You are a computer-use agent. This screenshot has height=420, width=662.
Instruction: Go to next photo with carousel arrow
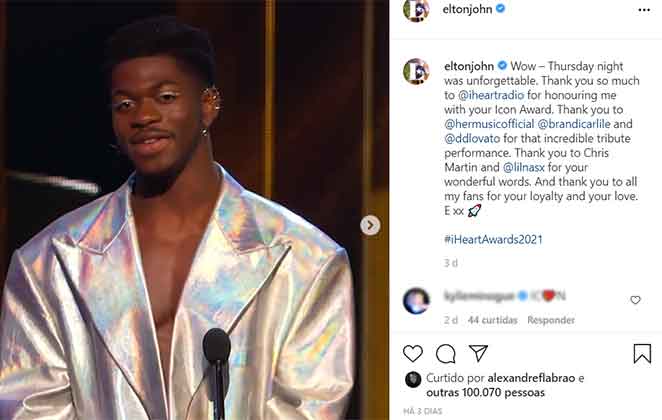[370, 225]
